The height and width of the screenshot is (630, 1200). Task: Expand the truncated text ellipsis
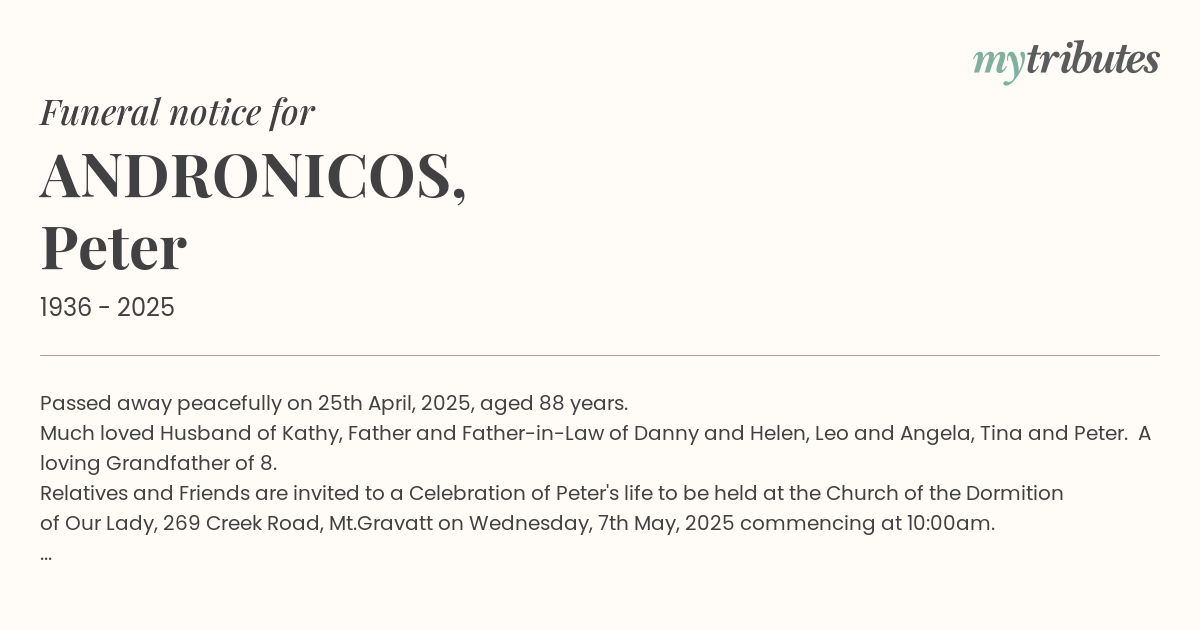[46, 557]
